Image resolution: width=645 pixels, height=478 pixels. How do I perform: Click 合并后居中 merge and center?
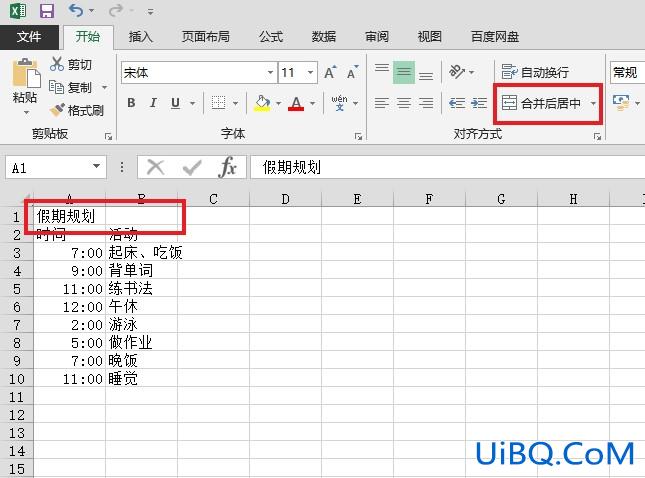(541, 103)
